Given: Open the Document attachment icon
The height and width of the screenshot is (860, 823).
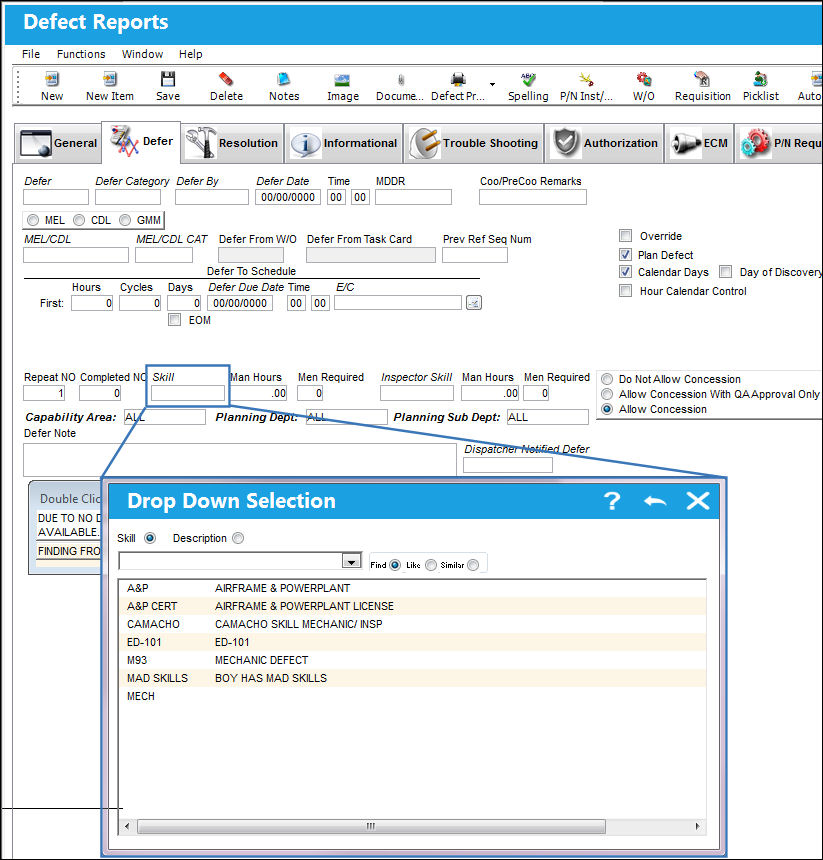Looking at the screenshot, I should point(401,80).
